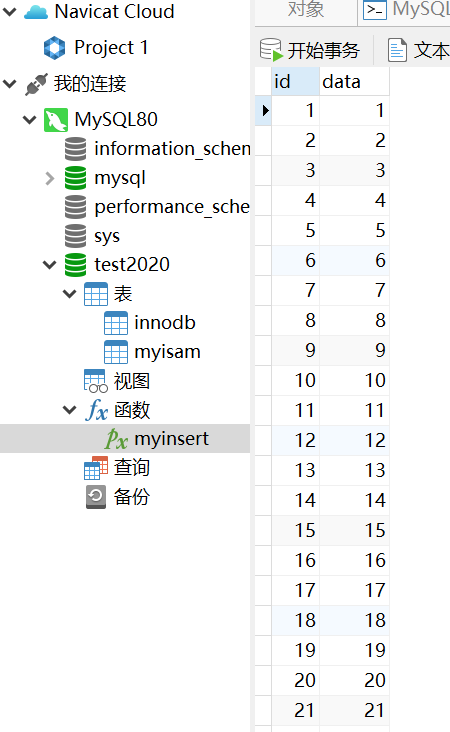Image resolution: width=450 pixels, height=732 pixels.
Task: Select information_schema database label
Action: pos(172,149)
